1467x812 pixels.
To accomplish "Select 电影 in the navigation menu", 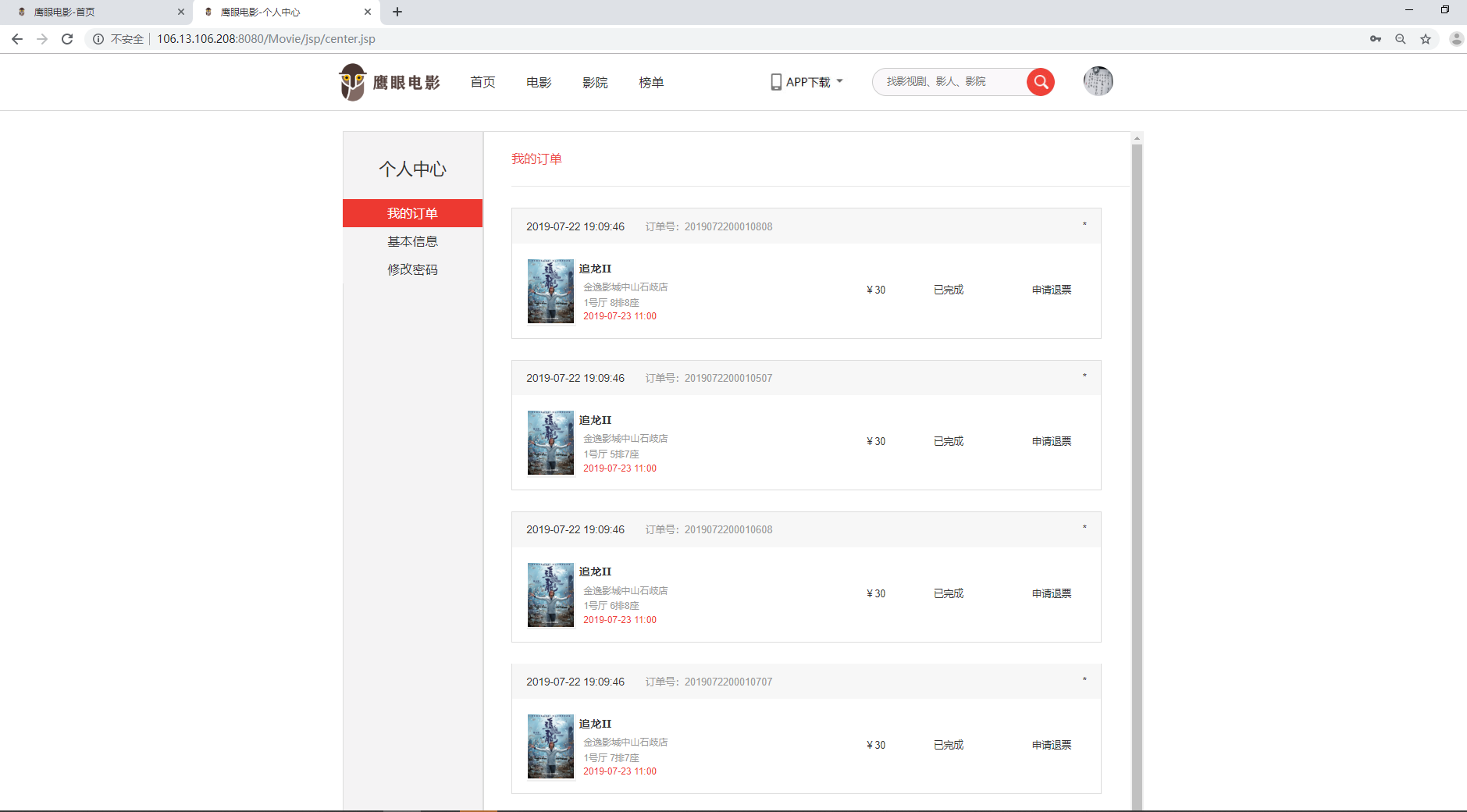I will (539, 81).
